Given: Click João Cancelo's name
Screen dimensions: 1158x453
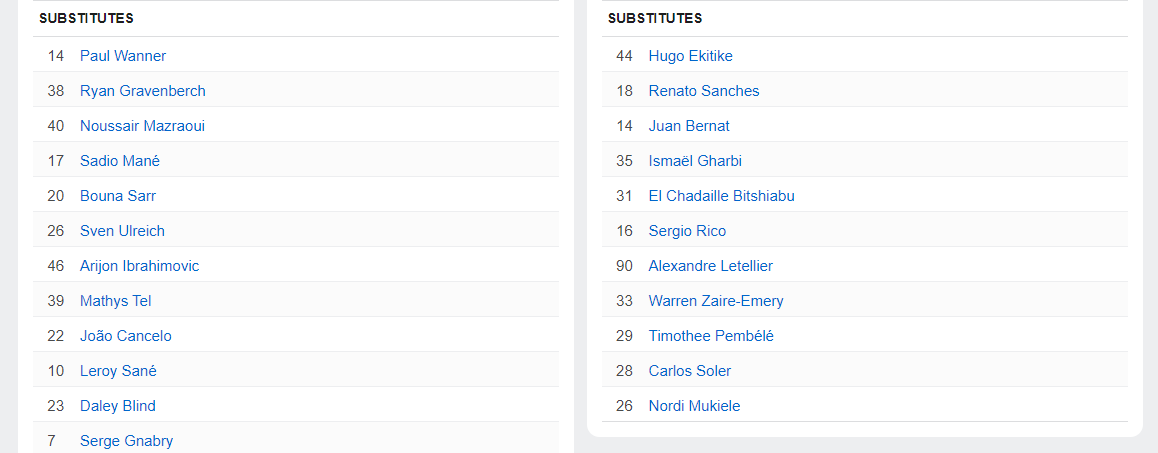Looking at the screenshot, I should pyautogui.click(x=126, y=336).
